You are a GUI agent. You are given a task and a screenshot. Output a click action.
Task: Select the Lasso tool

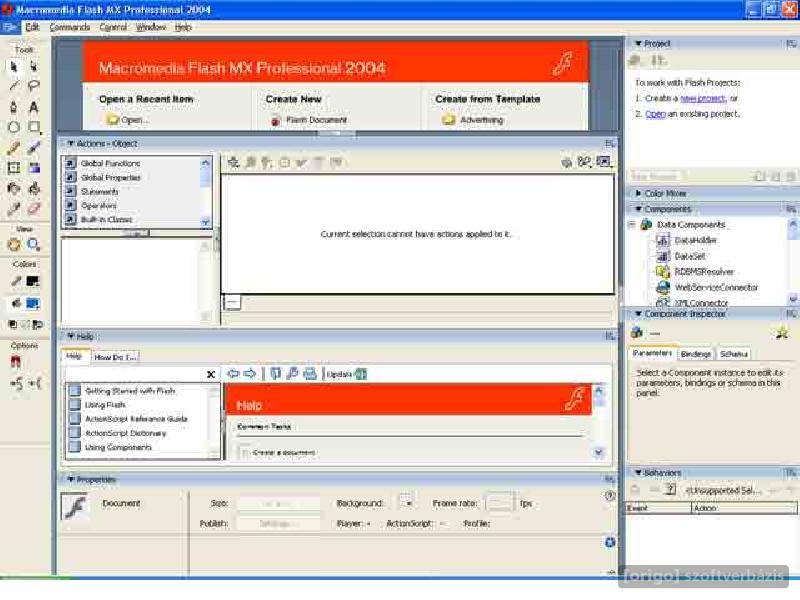pos(34,86)
